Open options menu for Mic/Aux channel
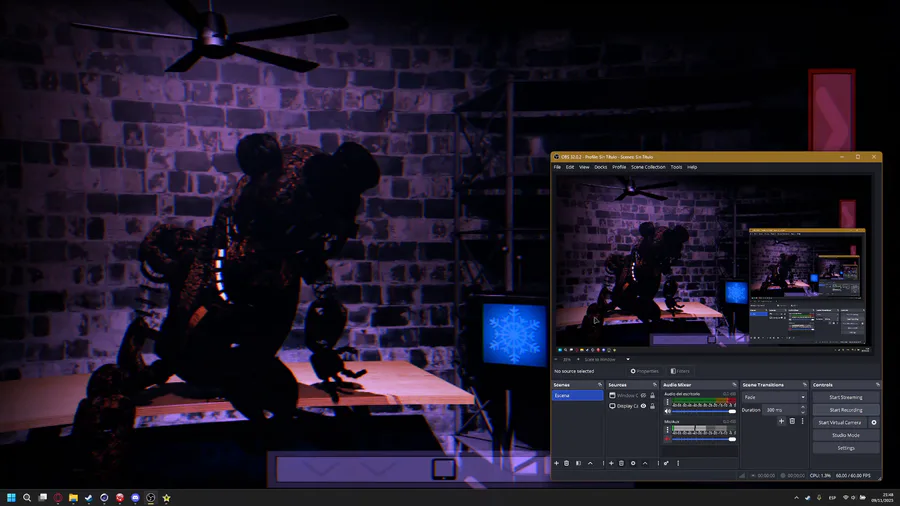This screenshot has height=506, width=900. (x=667, y=430)
